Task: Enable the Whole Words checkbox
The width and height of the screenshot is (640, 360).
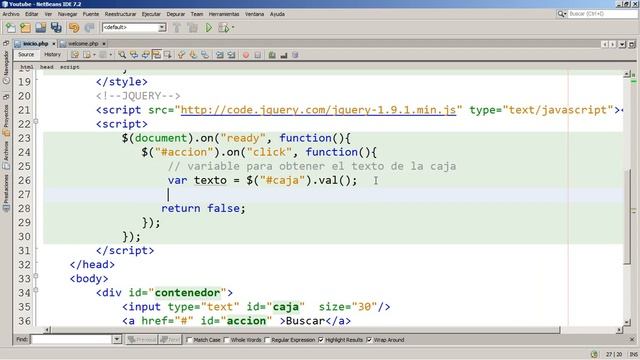Action: (227, 340)
